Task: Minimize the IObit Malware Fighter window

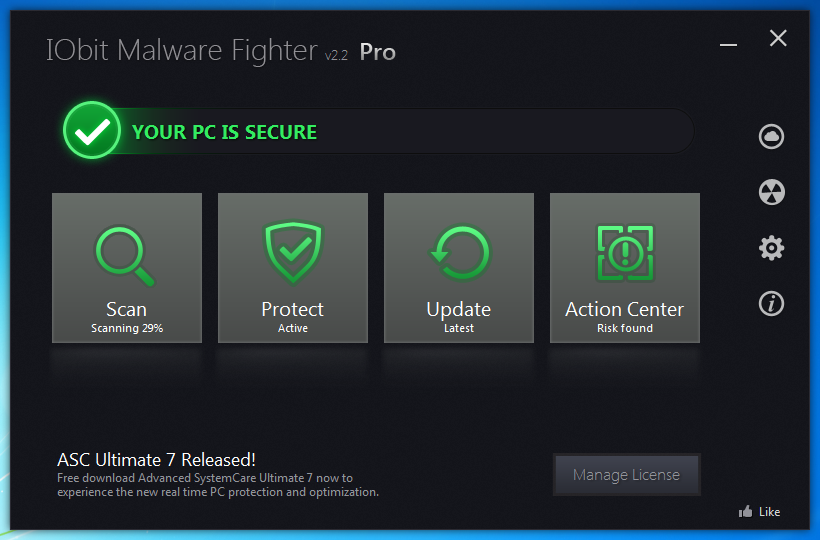Action: (x=728, y=45)
